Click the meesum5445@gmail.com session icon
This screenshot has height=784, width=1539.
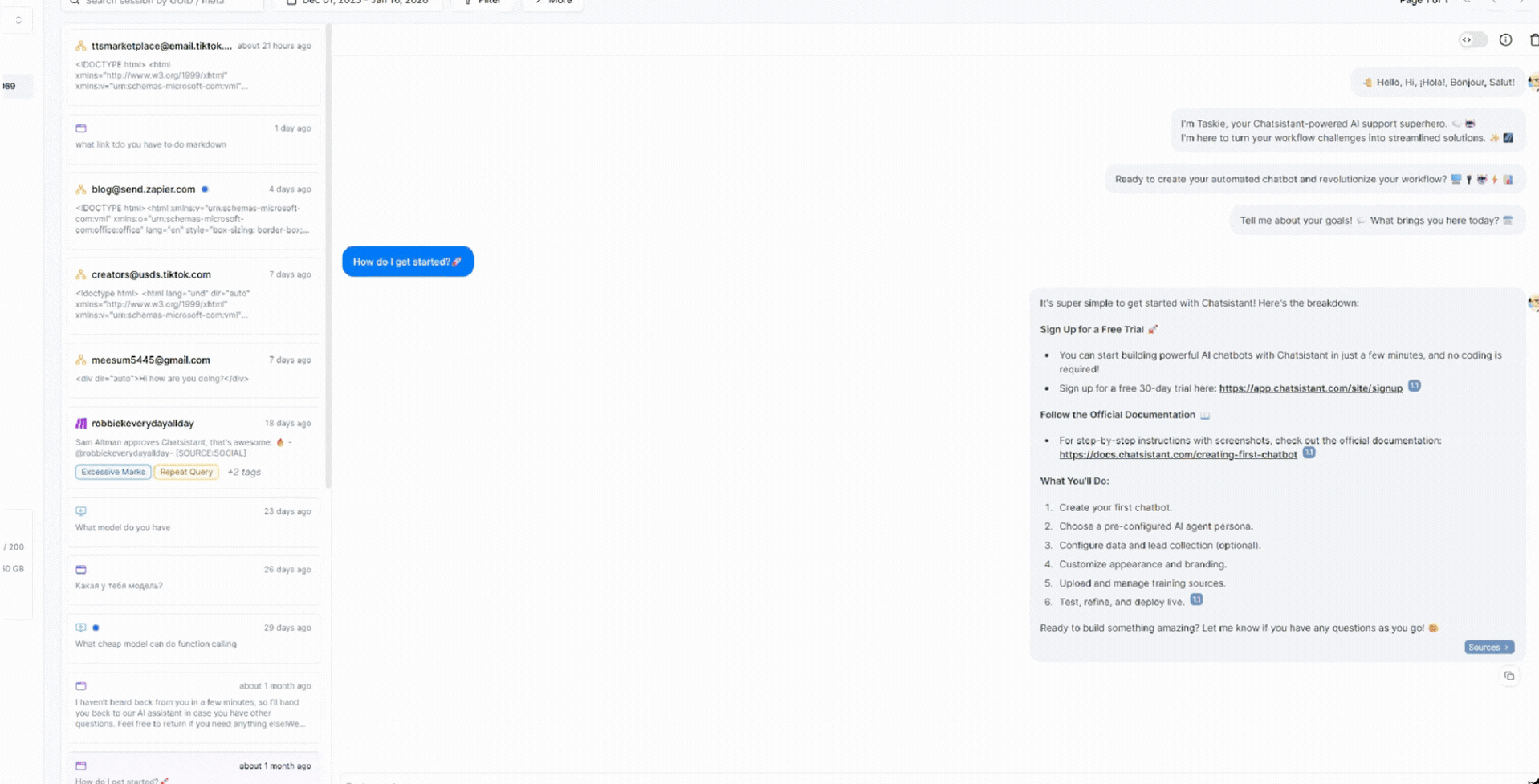(x=81, y=360)
